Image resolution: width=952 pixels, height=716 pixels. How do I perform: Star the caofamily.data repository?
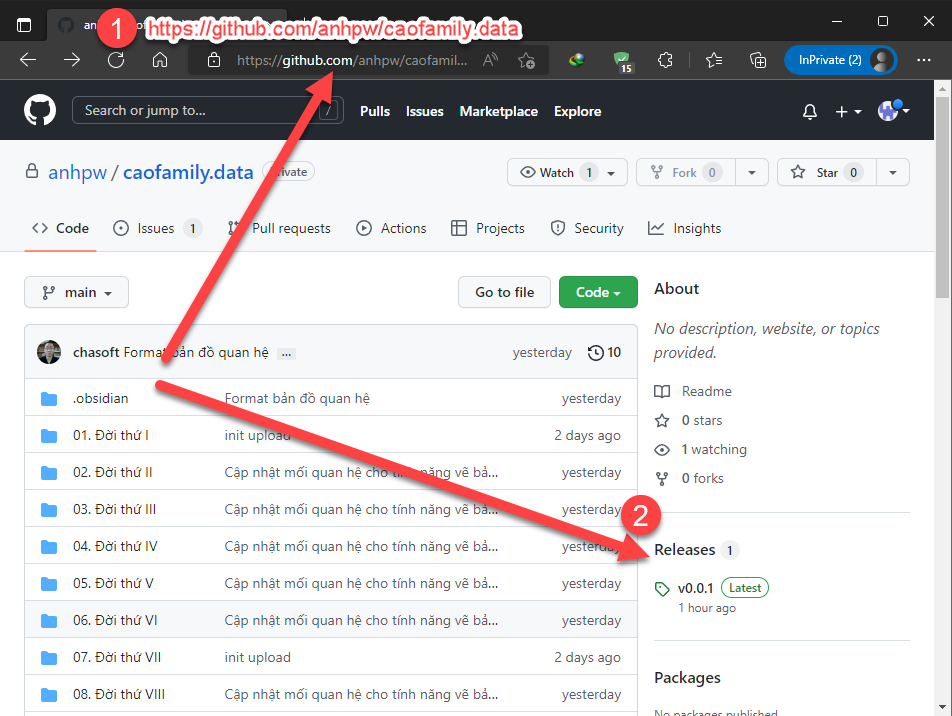pos(827,172)
